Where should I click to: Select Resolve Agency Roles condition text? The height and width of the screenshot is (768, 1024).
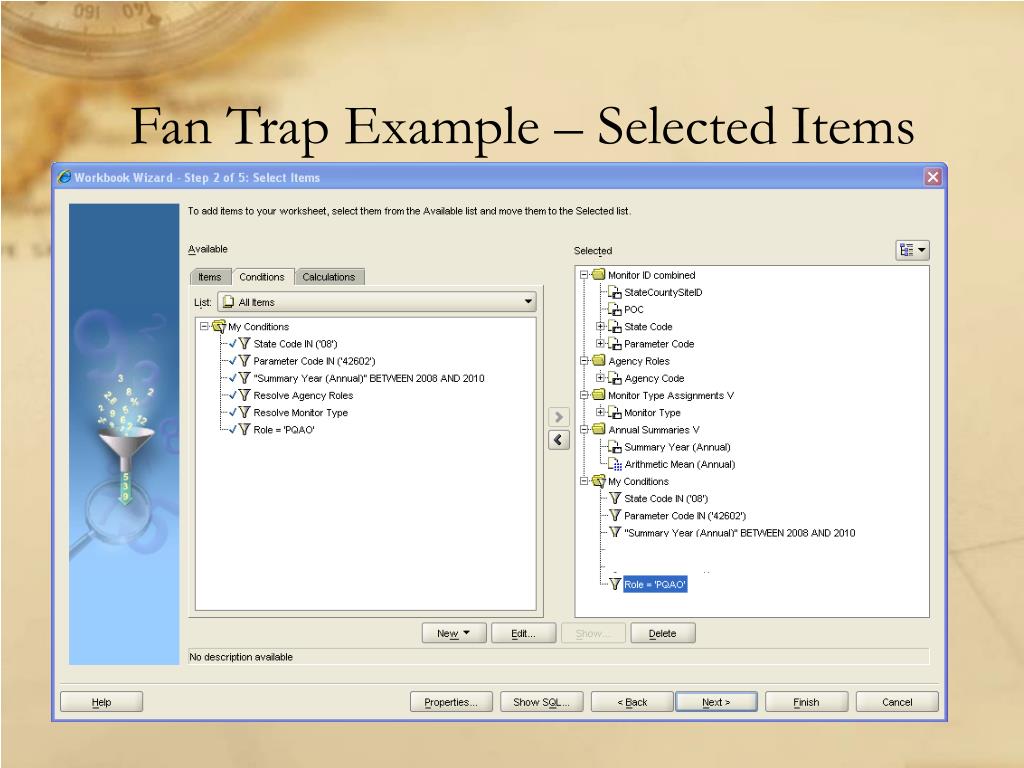[303, 395]
